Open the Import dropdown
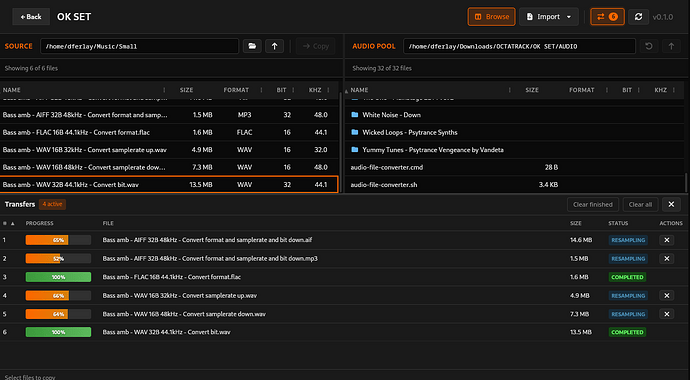Screen dimensions: 690x380 549,17
